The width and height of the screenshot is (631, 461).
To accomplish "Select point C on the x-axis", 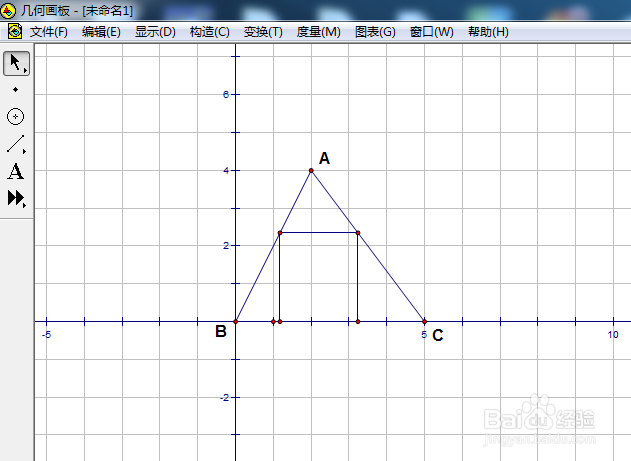I will (x=425, y=321).
